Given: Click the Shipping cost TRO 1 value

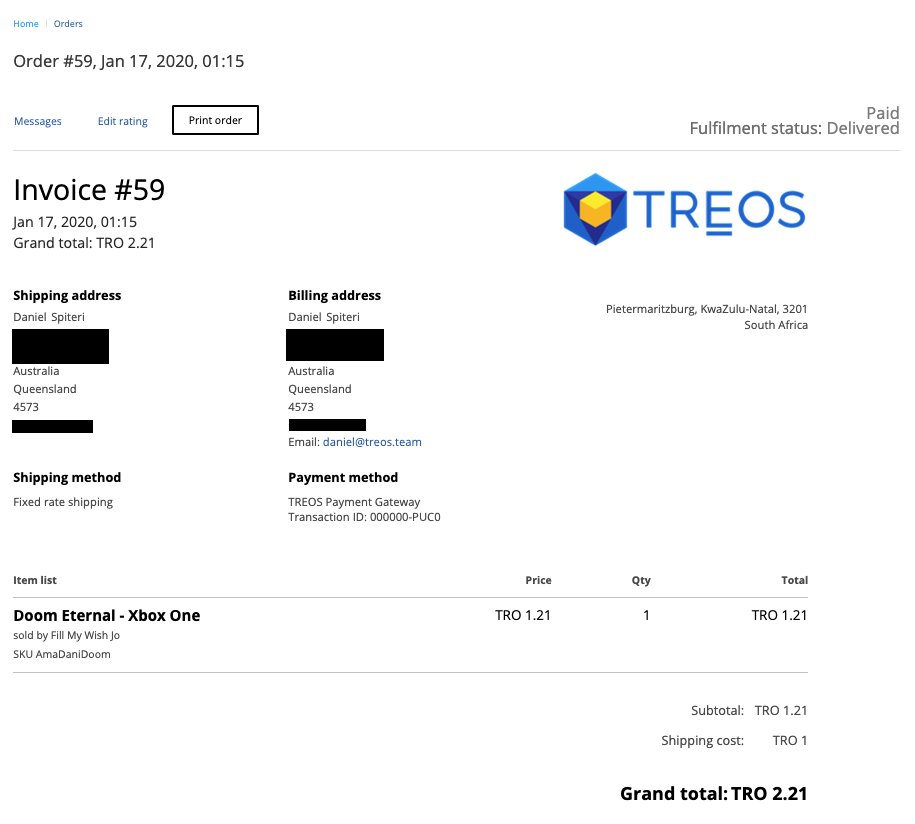Looking at the screenshot, I should click(790, 741).
